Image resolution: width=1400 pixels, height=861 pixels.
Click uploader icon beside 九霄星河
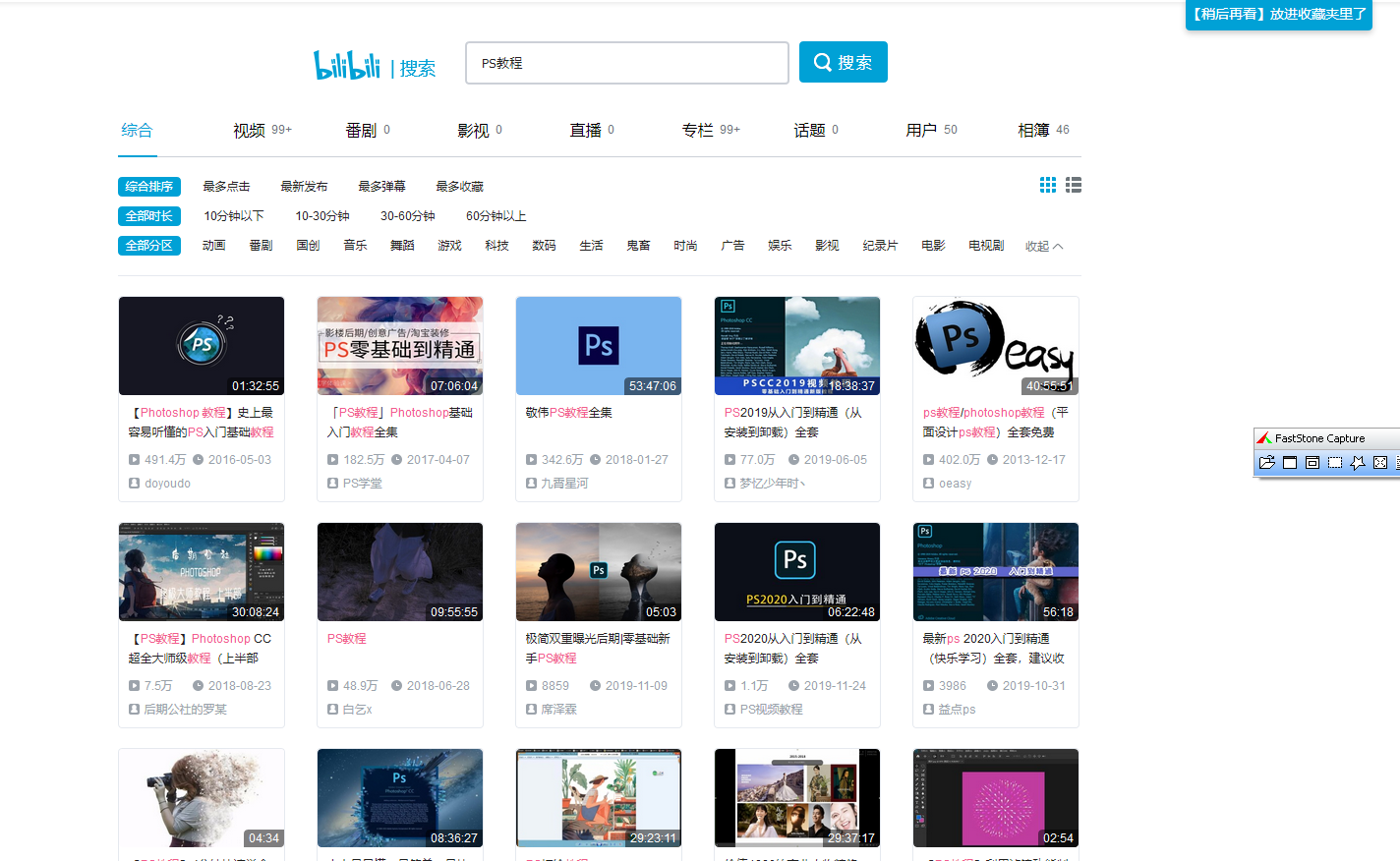coord(531,483)
